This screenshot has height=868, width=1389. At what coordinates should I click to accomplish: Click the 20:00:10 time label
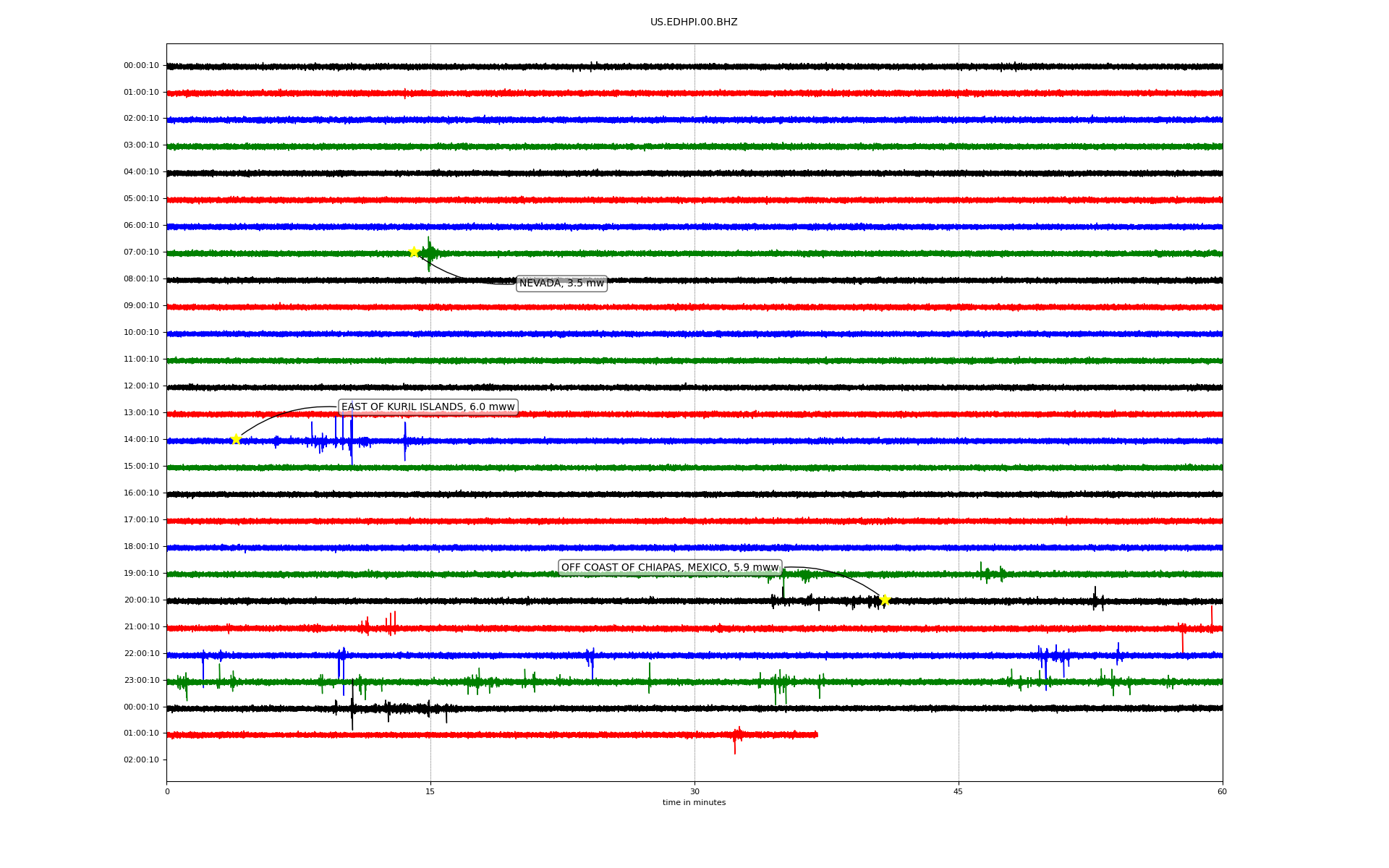141,600
